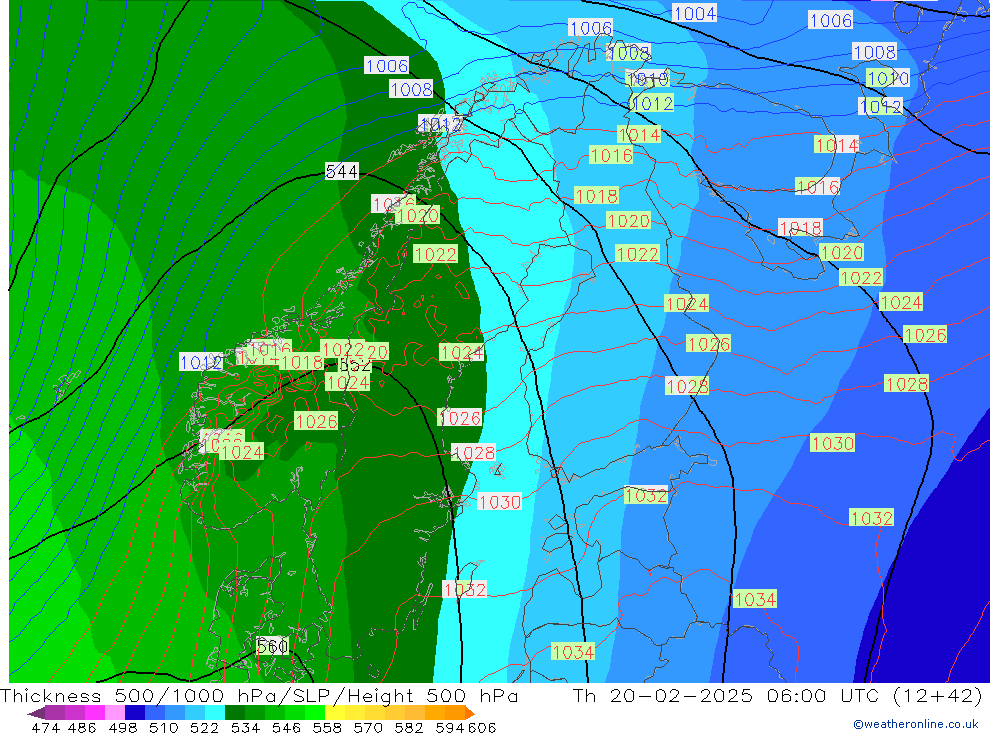This screenshot has height=733, width=1000.
Task: Click the legend value '570'
Action: pos(368,727)
